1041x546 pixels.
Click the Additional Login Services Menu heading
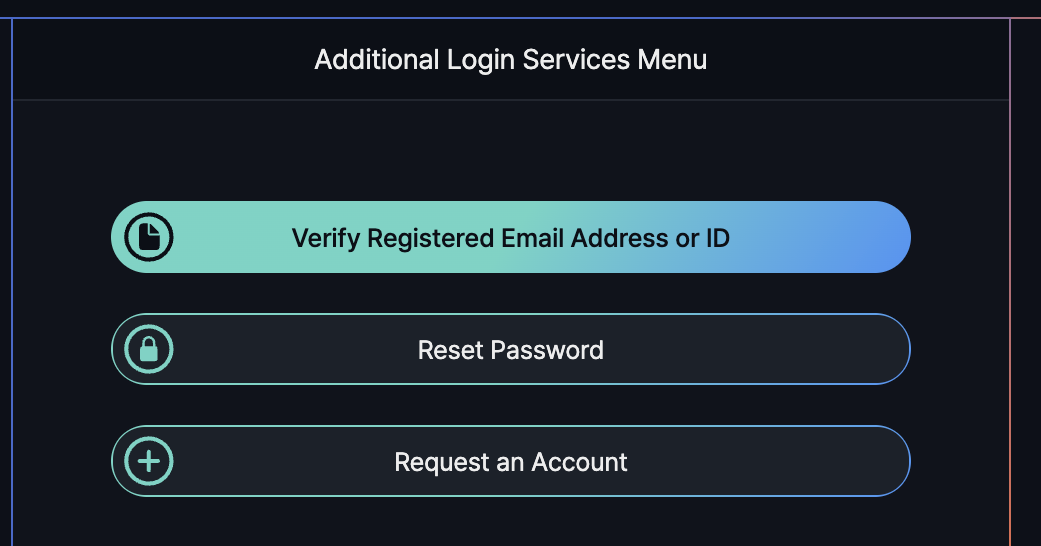coord(510,59)
